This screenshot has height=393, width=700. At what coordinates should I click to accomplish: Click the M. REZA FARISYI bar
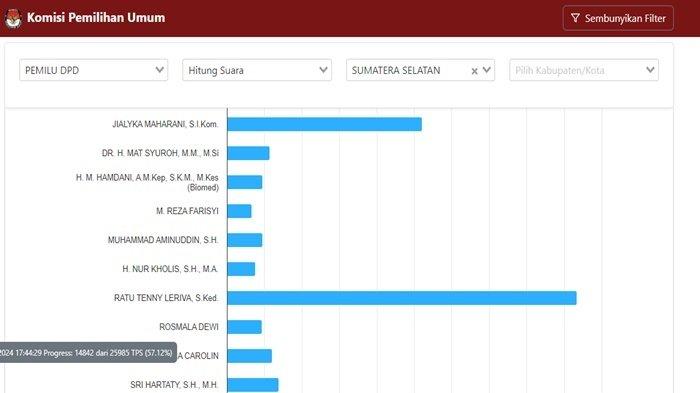click(x=239, y=211)
